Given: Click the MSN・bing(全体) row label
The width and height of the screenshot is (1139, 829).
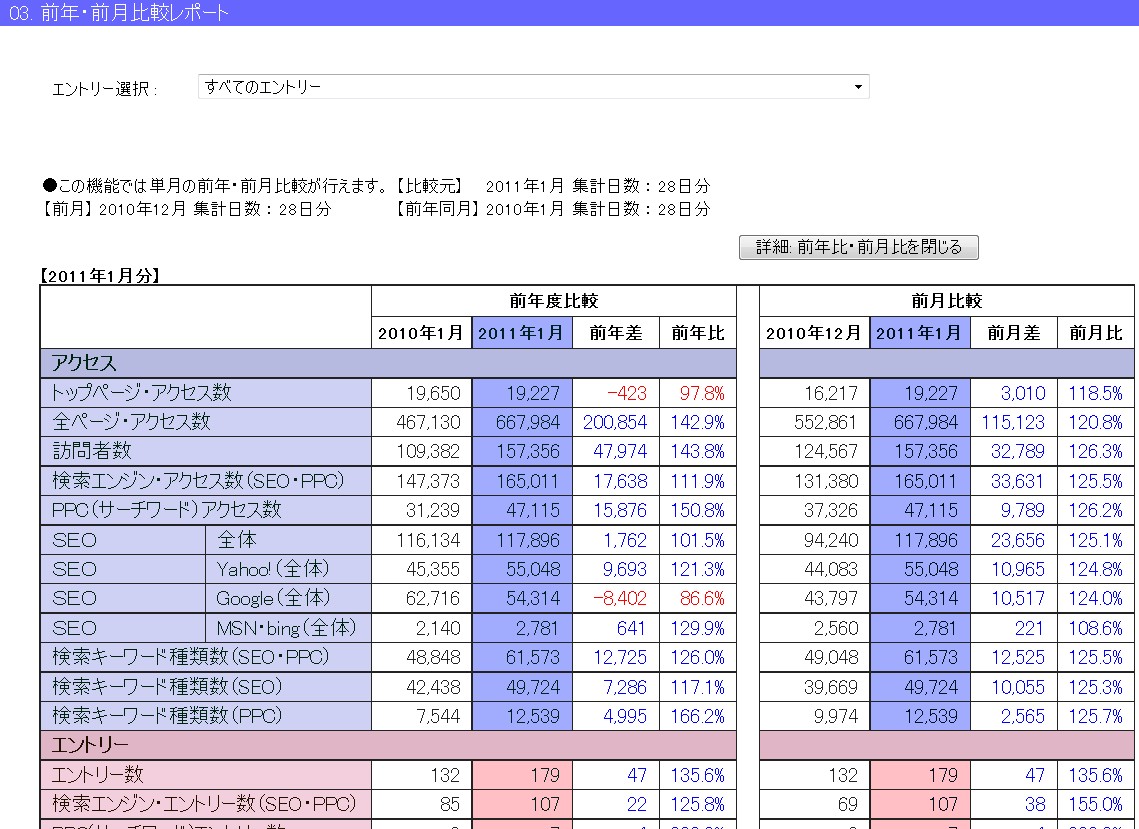Looking at the screenshot, I should (286, 628).
